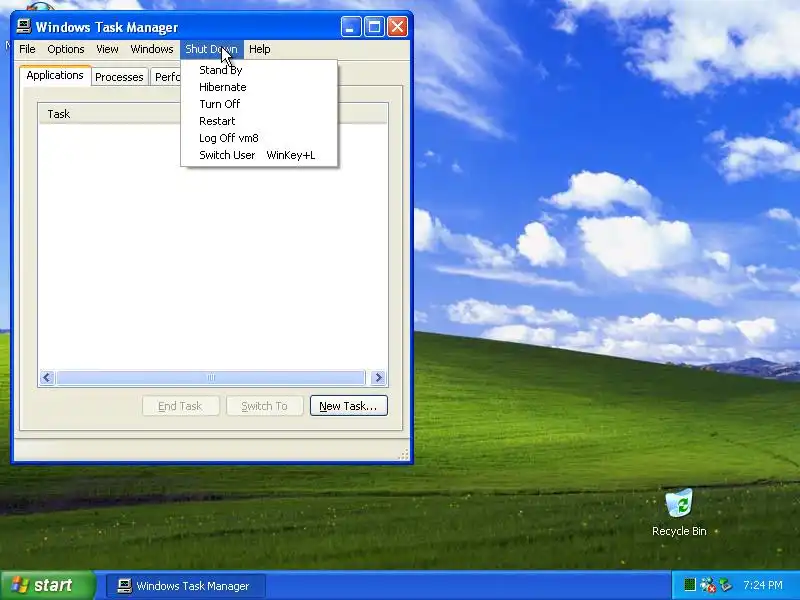Switch to the Applications tab
The image size is (800, 600).
point(55,75)
